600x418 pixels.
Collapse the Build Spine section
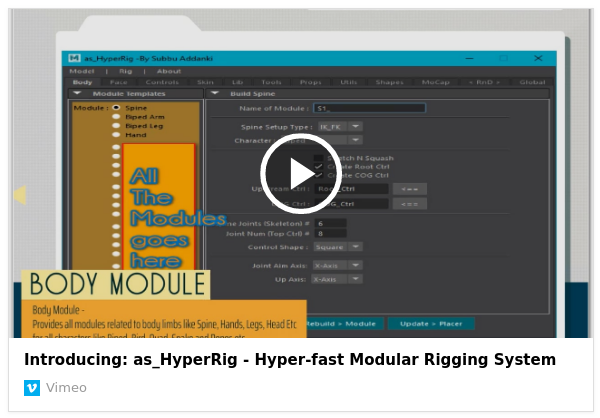[215, 93]
